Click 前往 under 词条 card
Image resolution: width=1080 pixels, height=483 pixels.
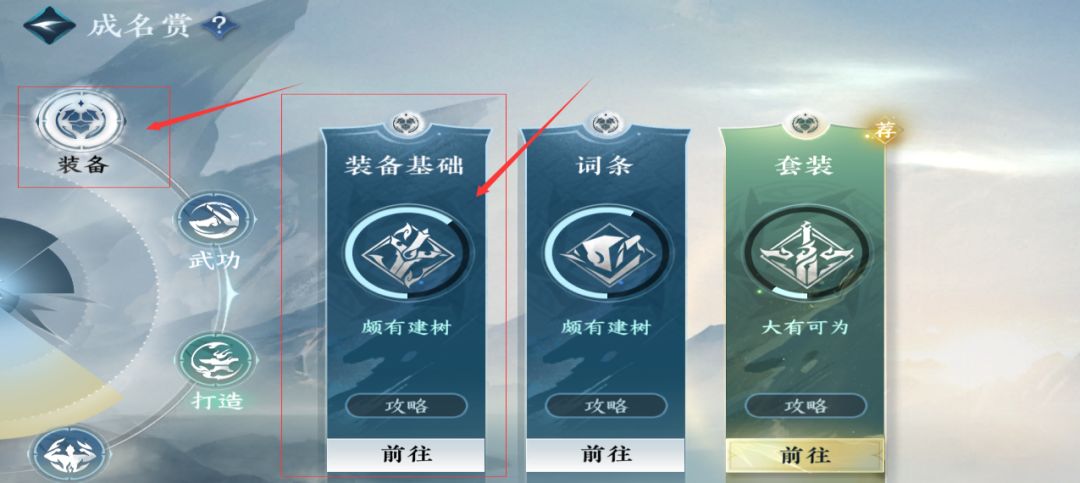605,455
